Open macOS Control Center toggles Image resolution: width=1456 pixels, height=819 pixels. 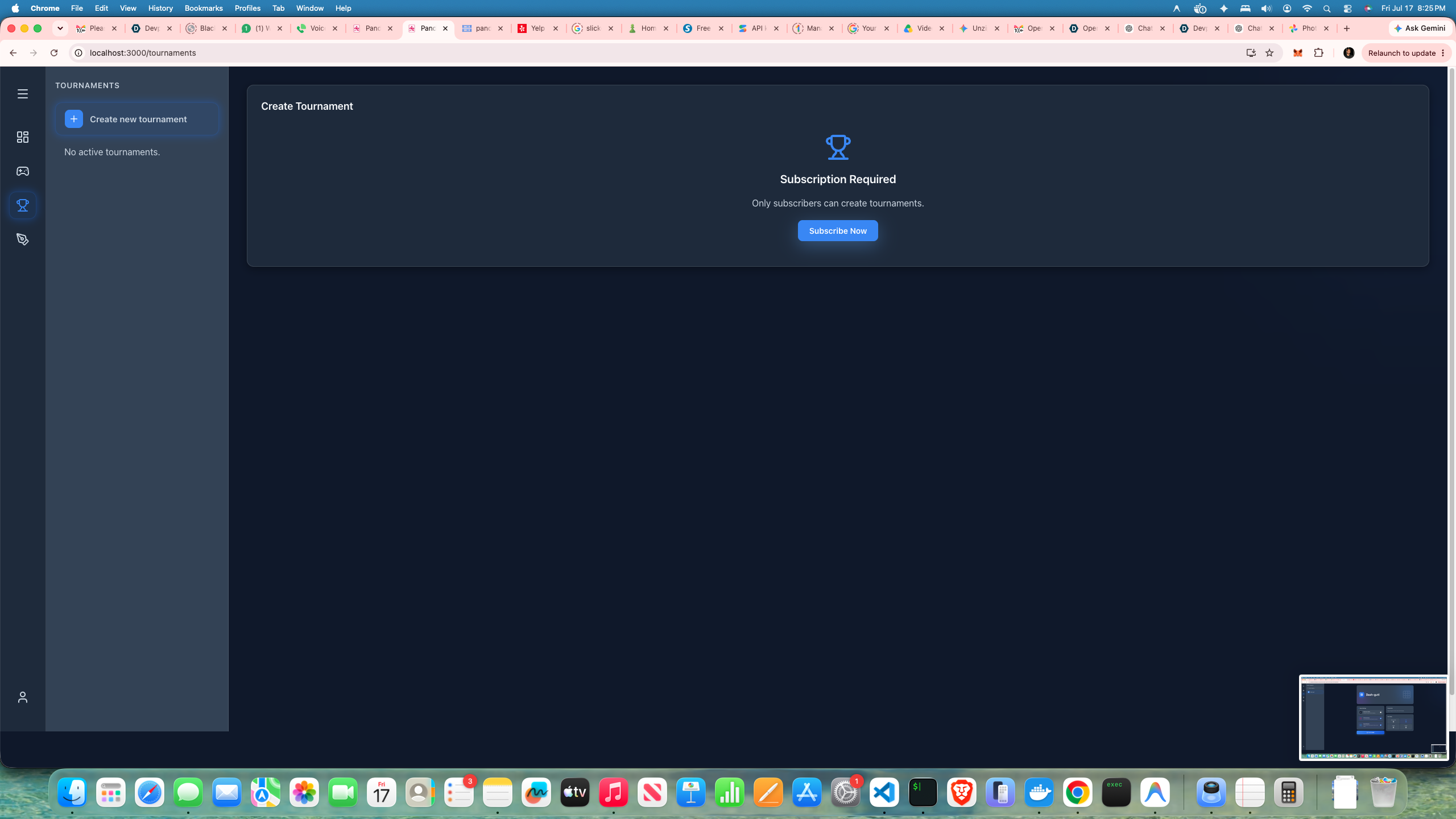pyautogui.click(x=1347, y=8)
